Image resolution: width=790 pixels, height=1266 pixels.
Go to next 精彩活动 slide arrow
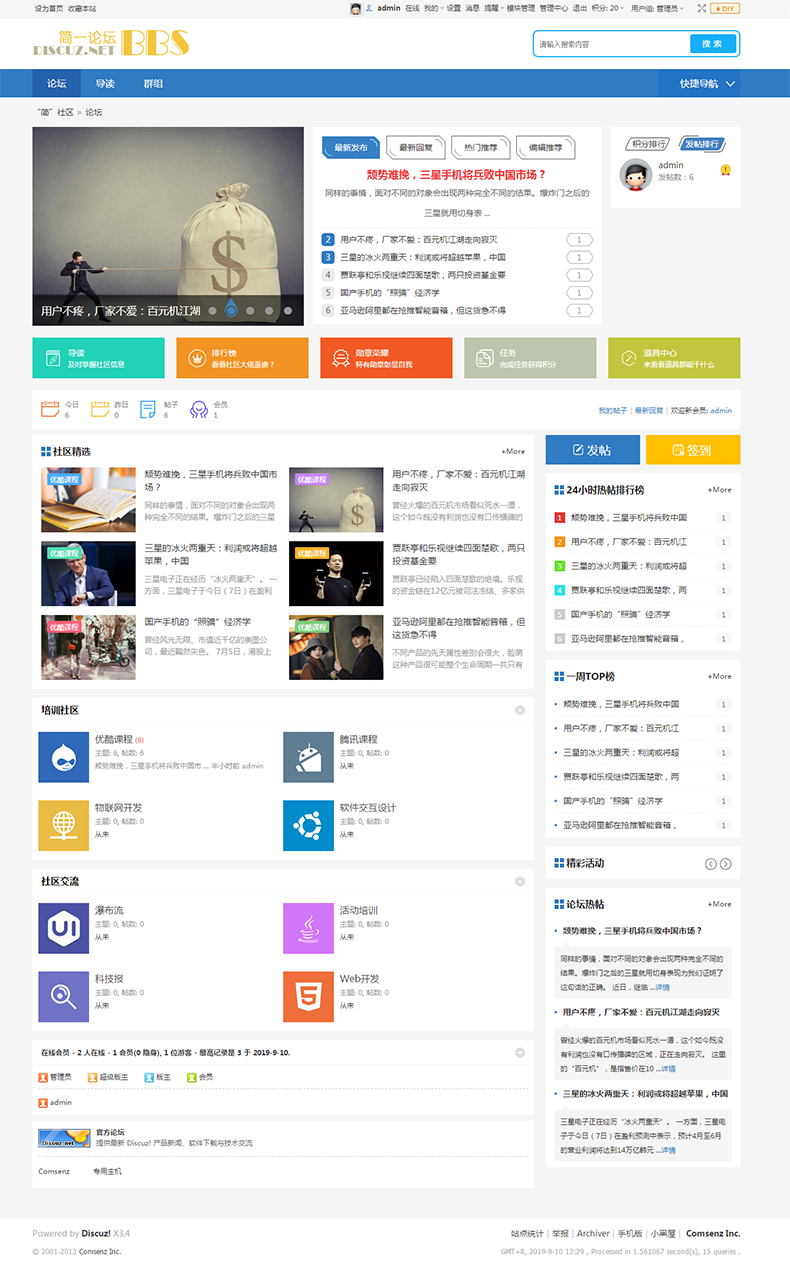tap(726, 864)
